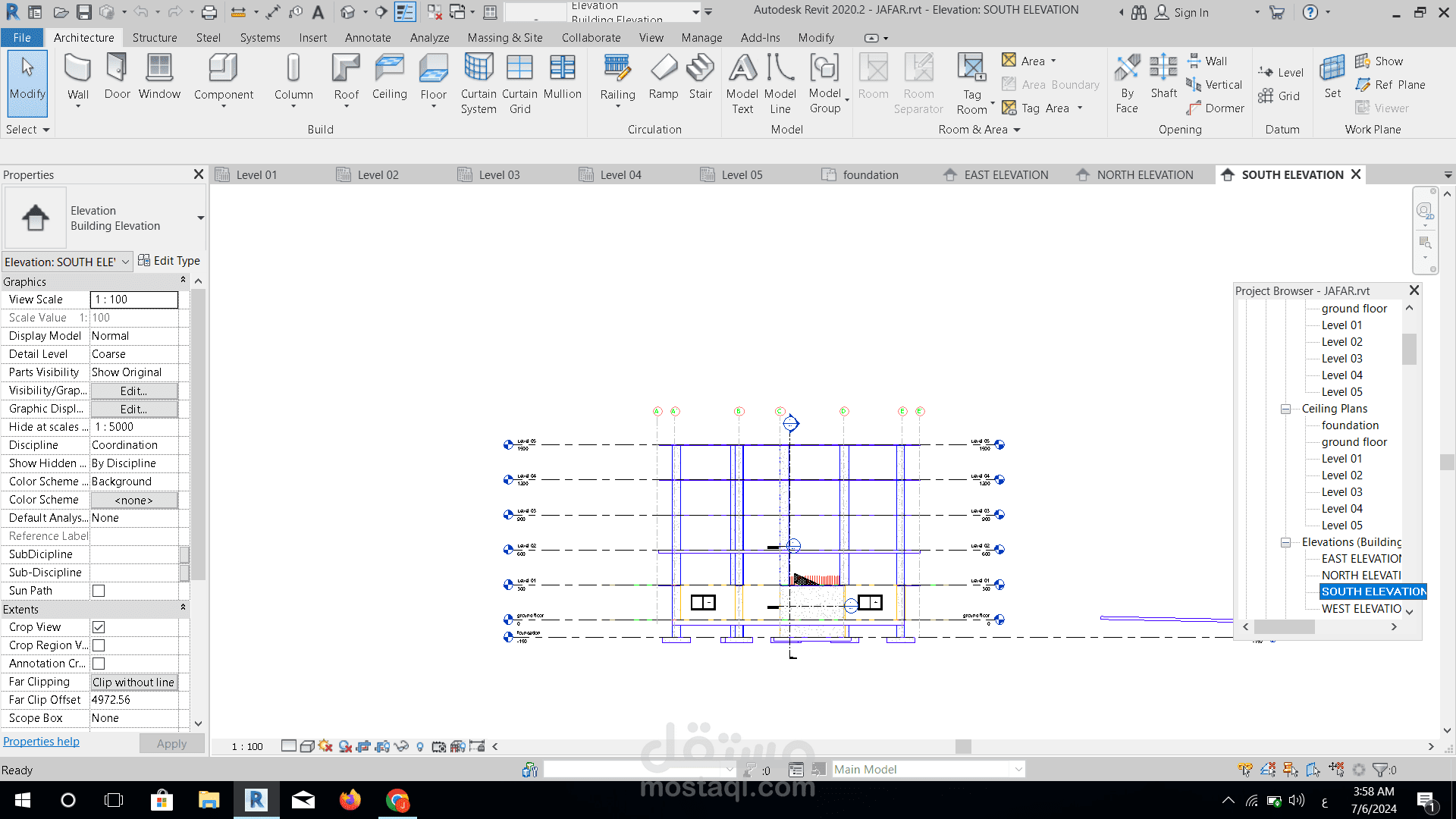
Task: Open Graphic Display Options Edit button
Action: (134, 409)
